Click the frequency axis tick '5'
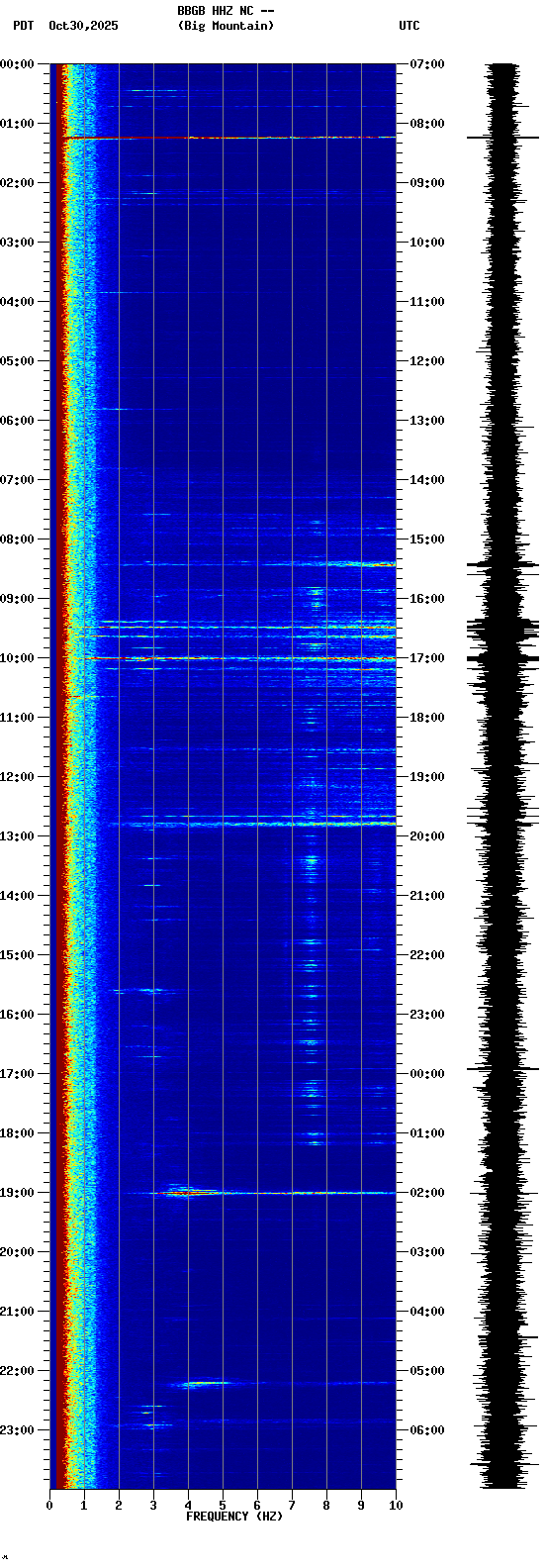This screenshot has height=1568, width=546. [223, 1506]
